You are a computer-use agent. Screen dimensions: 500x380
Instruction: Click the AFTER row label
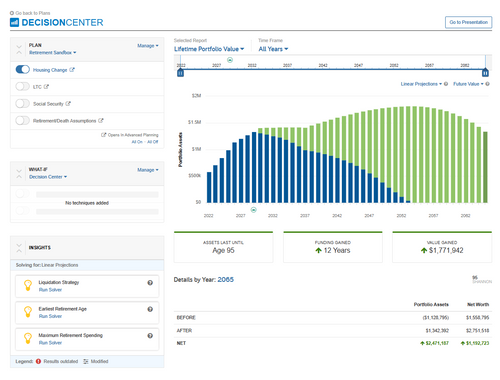click(184, 331)
